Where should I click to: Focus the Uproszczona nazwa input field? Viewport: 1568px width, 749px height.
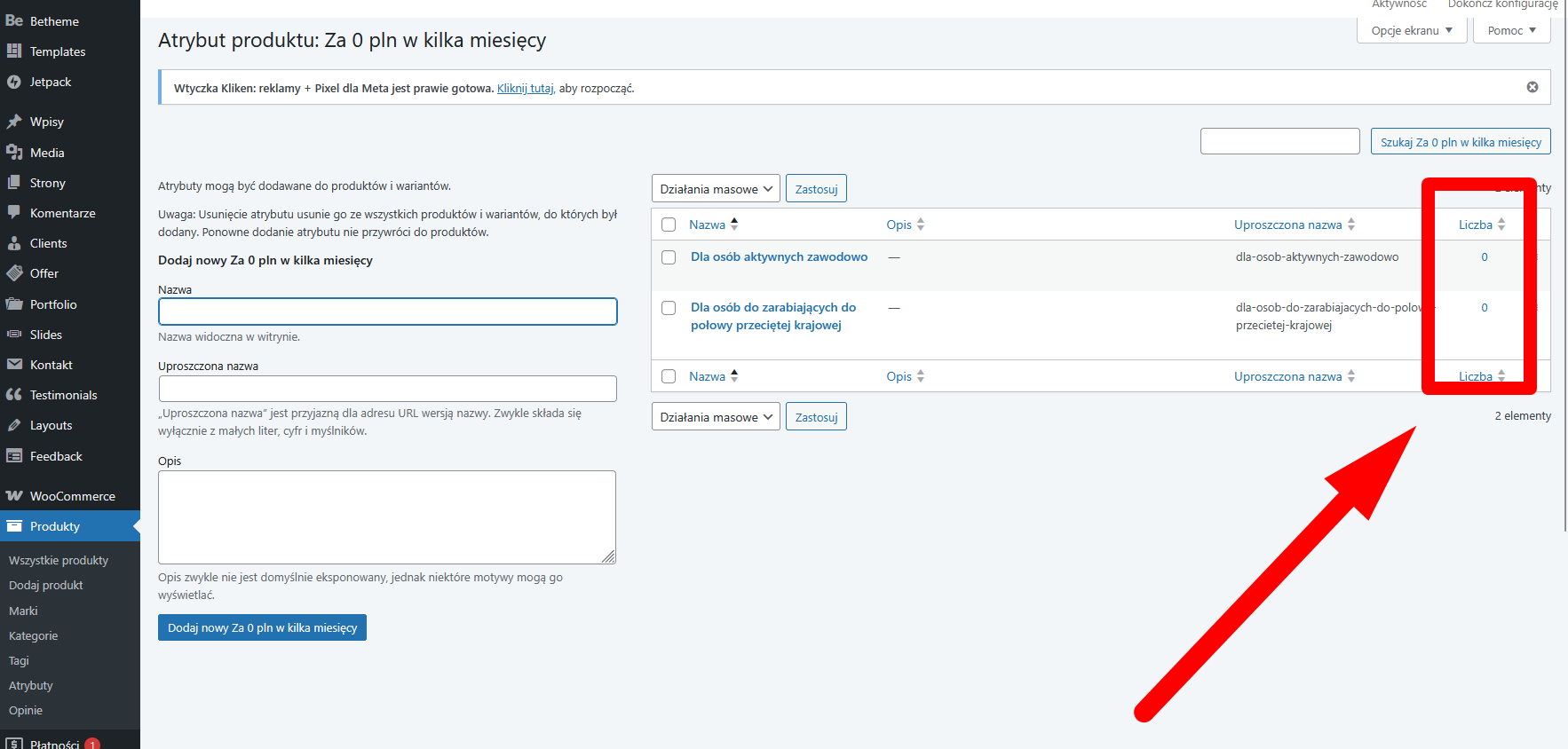tap(387, 389)
